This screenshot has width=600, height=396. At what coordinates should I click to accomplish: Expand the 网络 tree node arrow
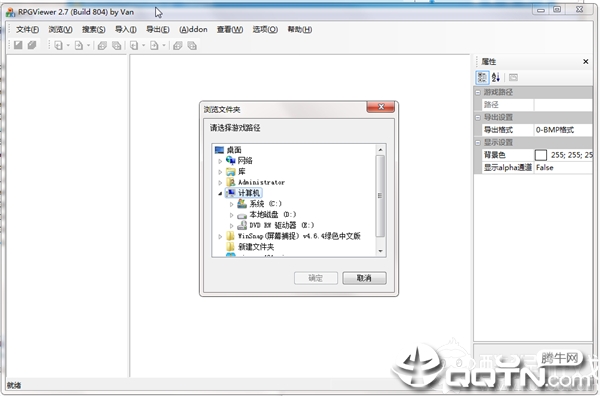[220, 161]
